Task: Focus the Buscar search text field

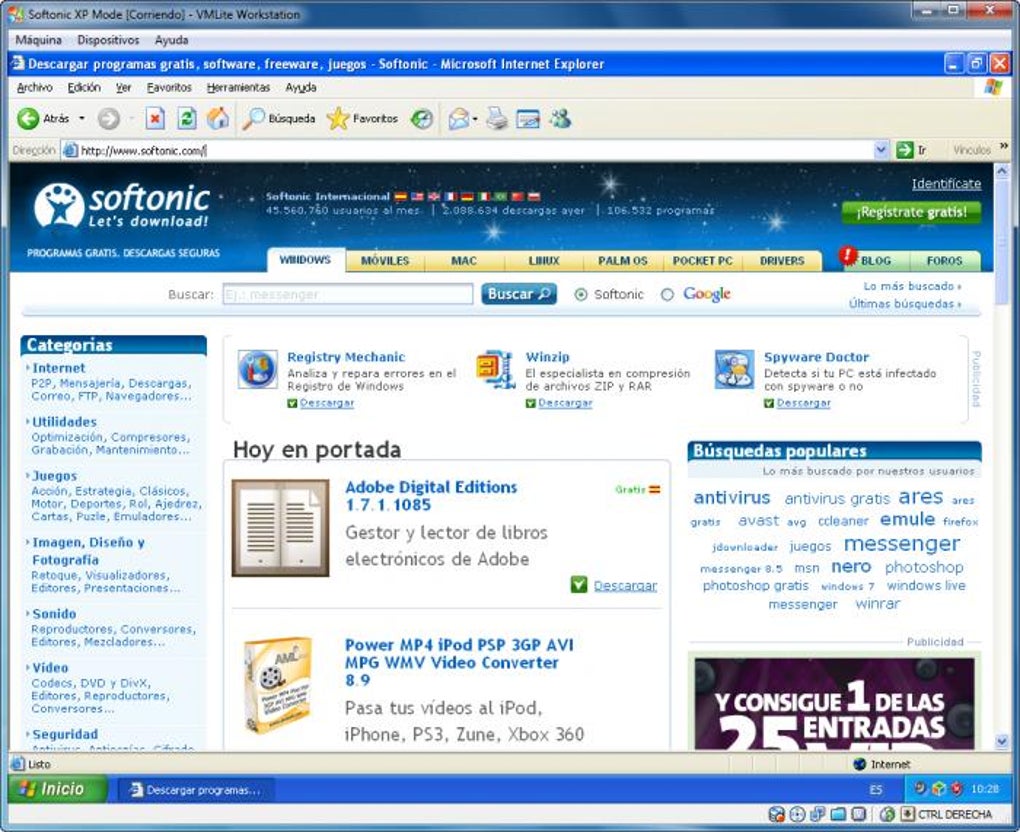Action: coord(347,294)
